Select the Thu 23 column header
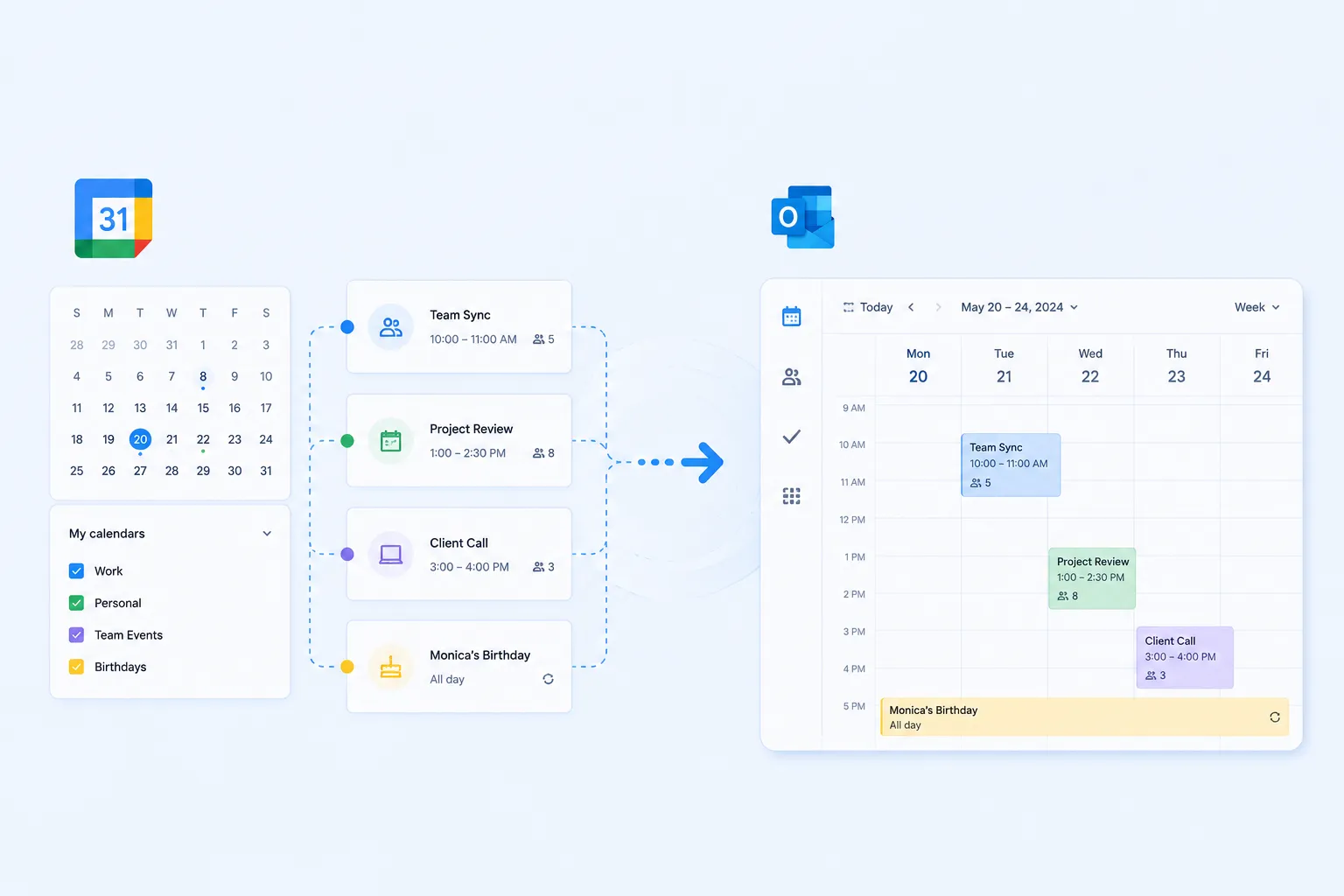This screenshot has width=1344, height=896. (1177, 366)
